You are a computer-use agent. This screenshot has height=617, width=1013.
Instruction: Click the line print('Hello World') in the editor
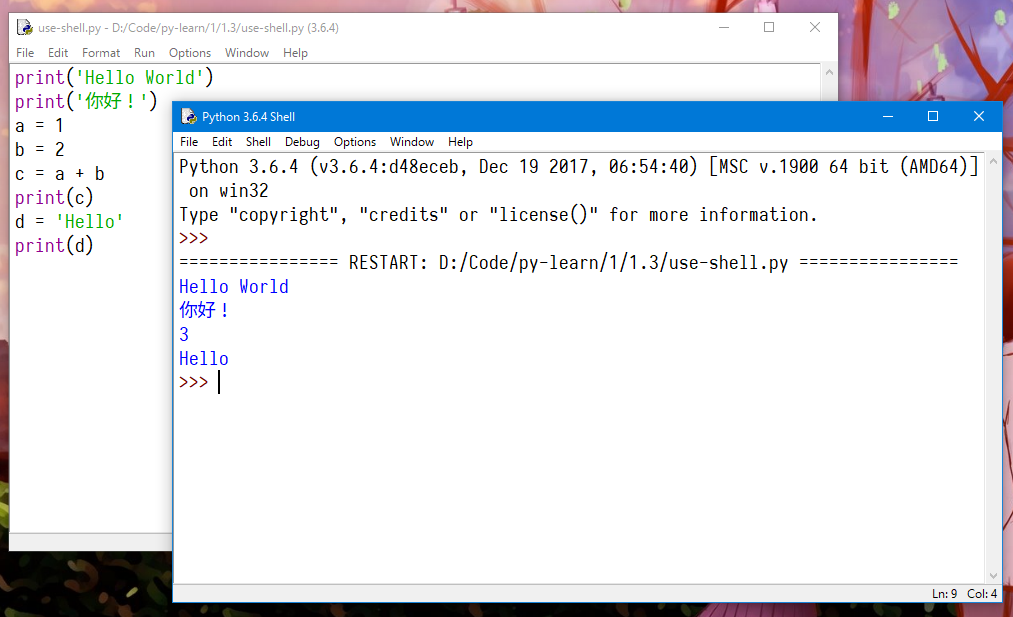coord(113,77)
